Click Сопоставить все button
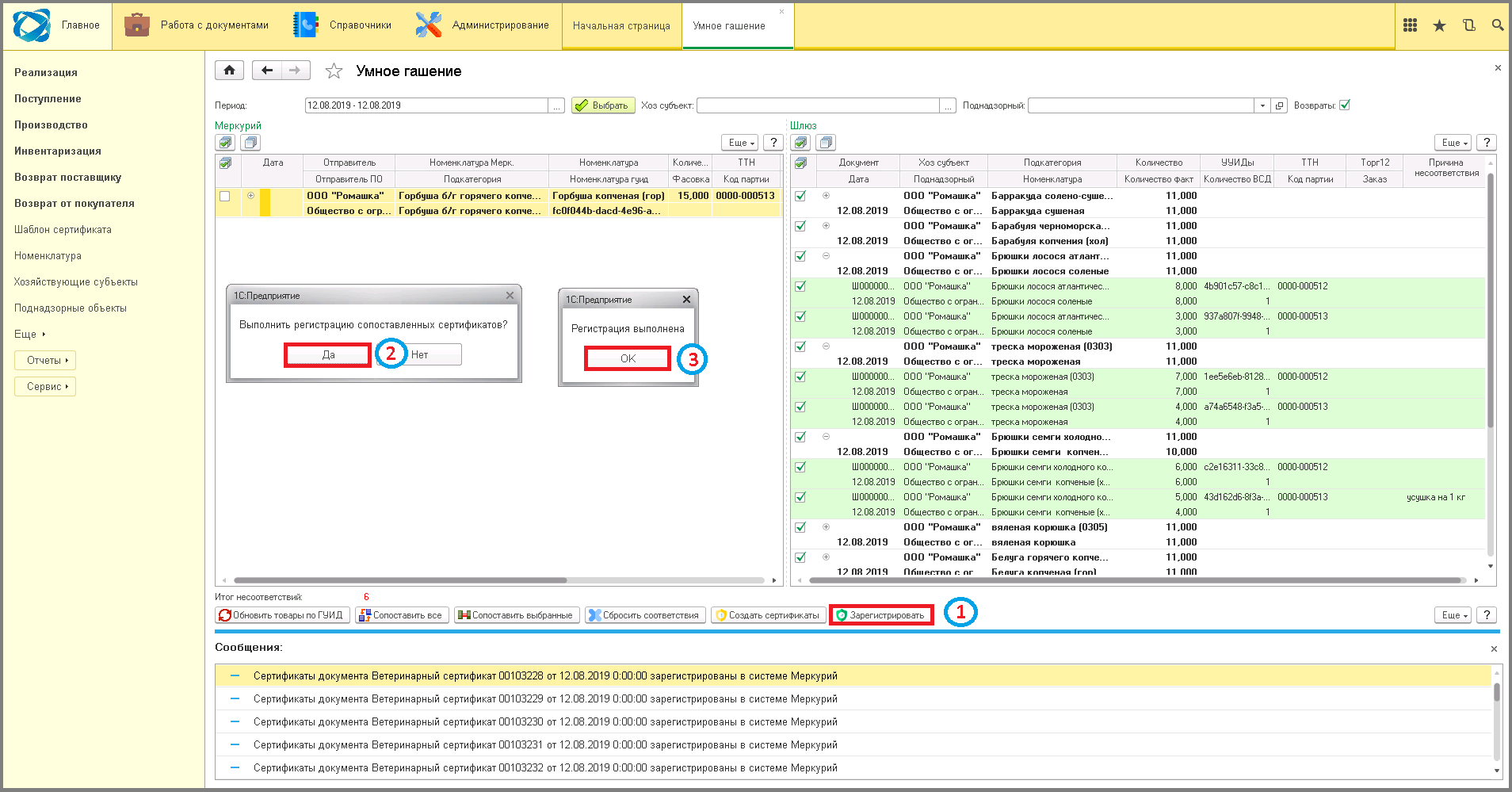Image resolution: width=1512 pixels, height=792 pixels. pos(402,615)
